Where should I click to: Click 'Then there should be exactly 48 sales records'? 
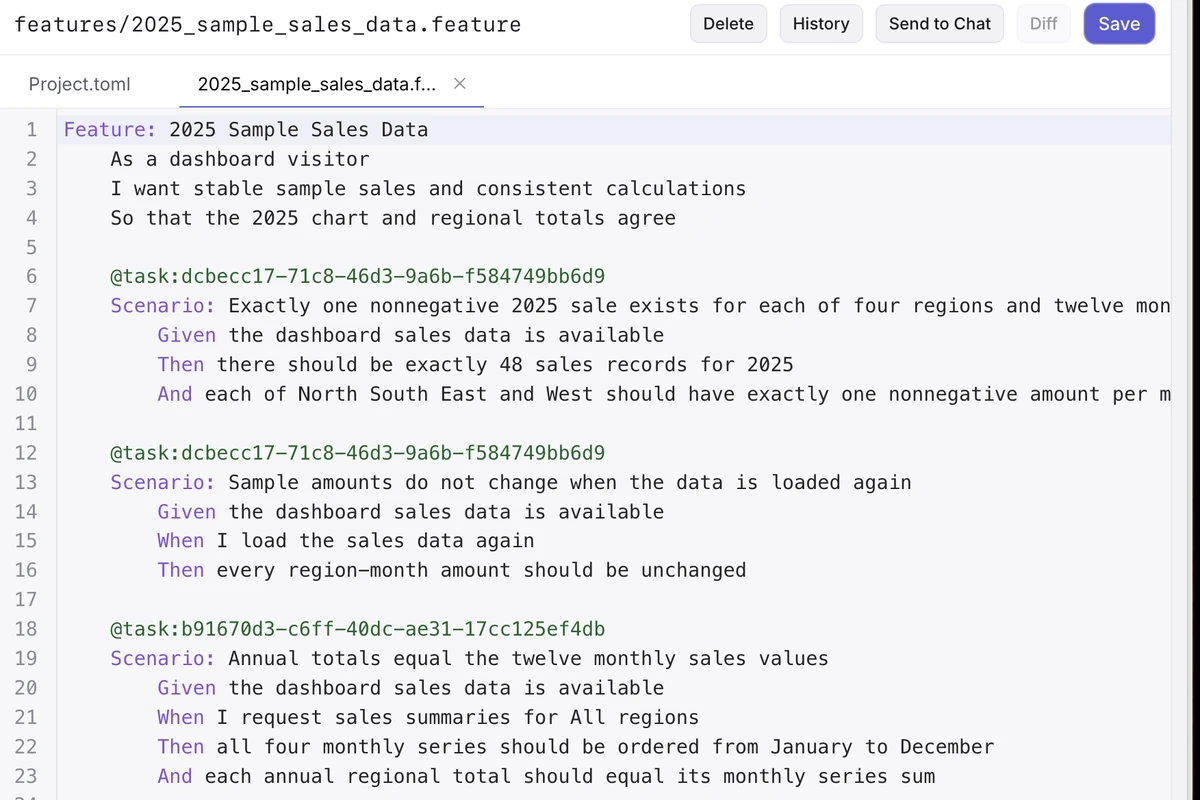tap(476, 365)
